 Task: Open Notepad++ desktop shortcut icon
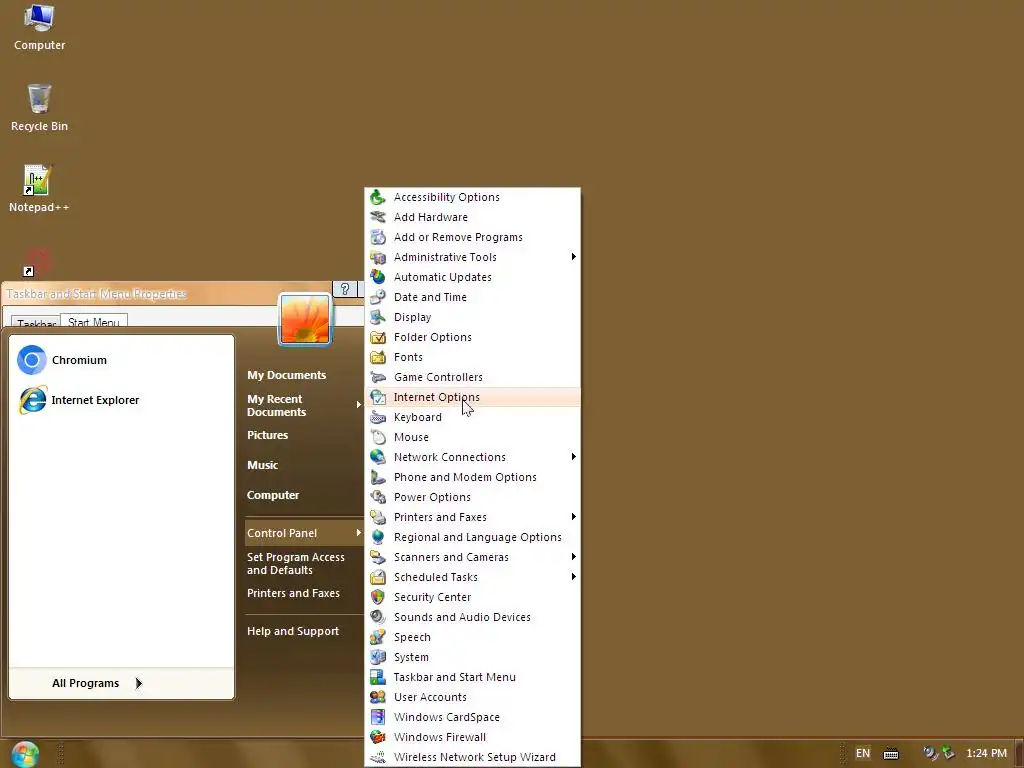coord(37,180)
